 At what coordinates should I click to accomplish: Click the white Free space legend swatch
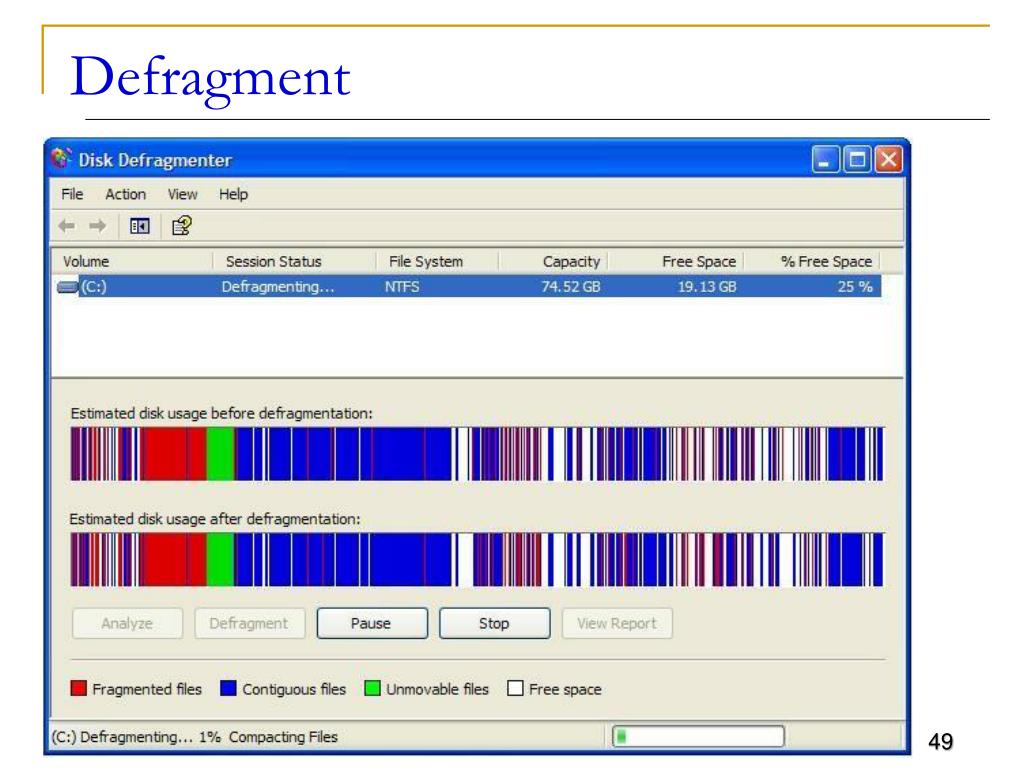515,688
